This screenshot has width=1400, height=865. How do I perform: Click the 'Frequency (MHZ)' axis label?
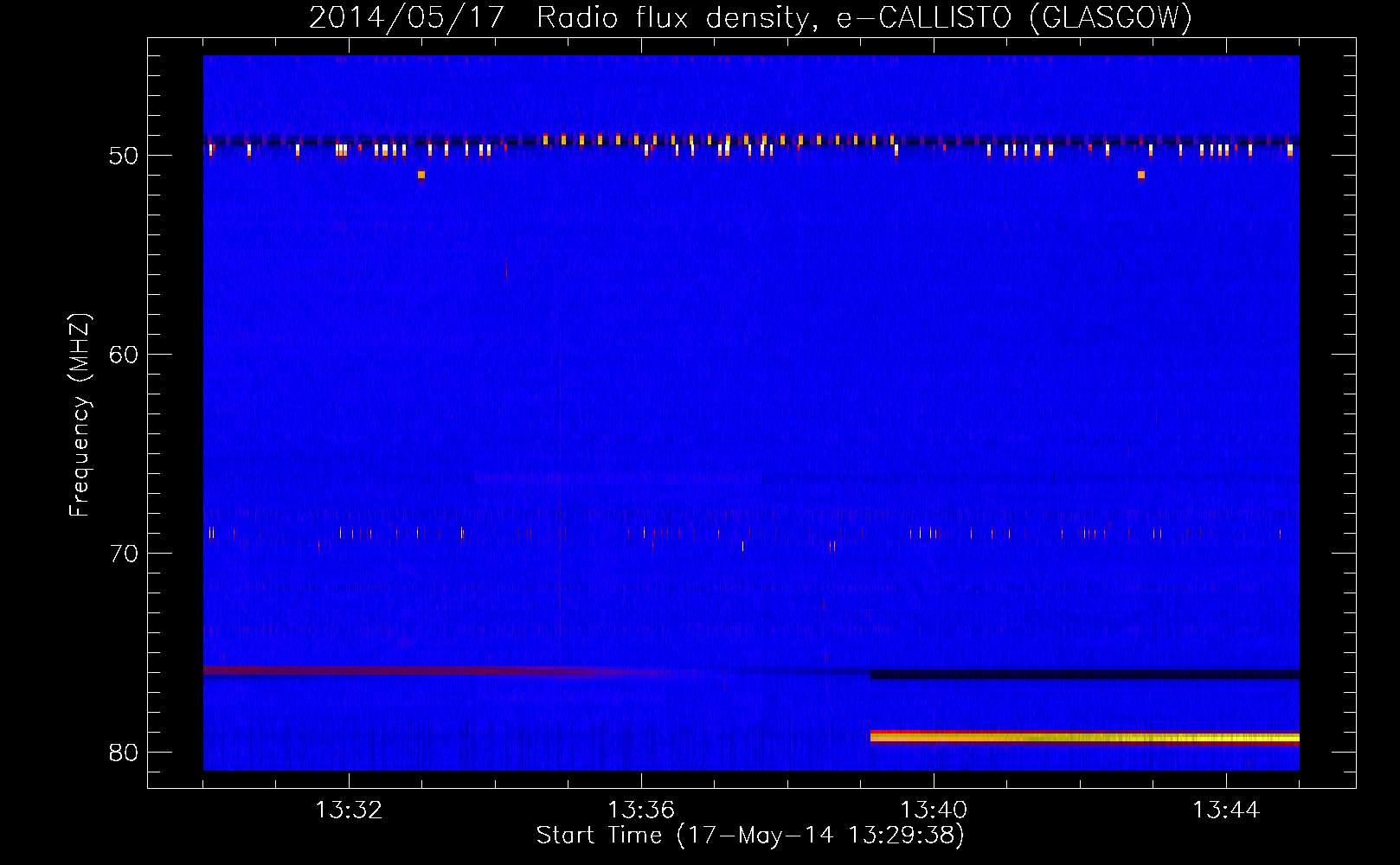tap(79, 415)
